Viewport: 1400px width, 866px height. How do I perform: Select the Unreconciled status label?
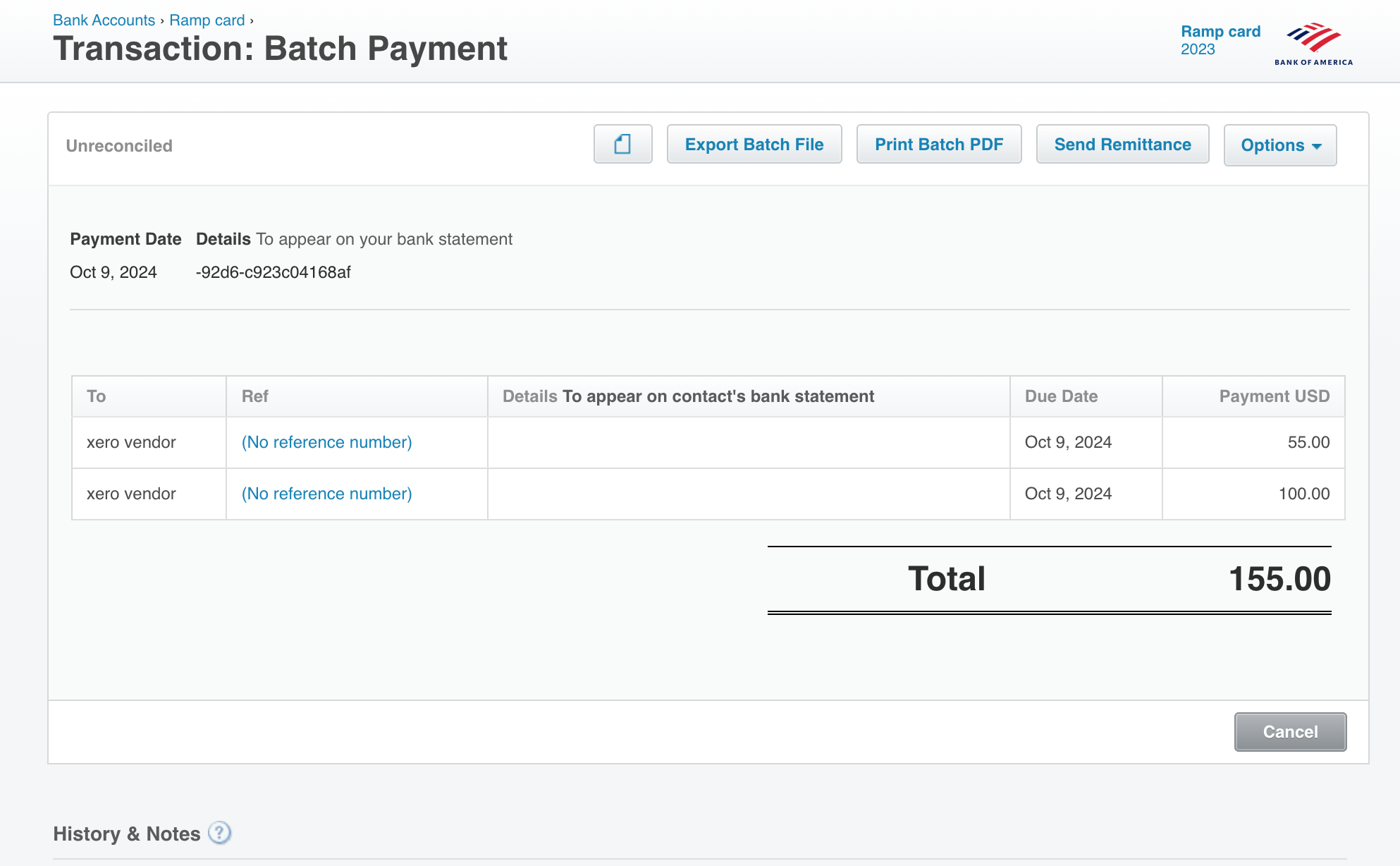click(x=119, y=146)
